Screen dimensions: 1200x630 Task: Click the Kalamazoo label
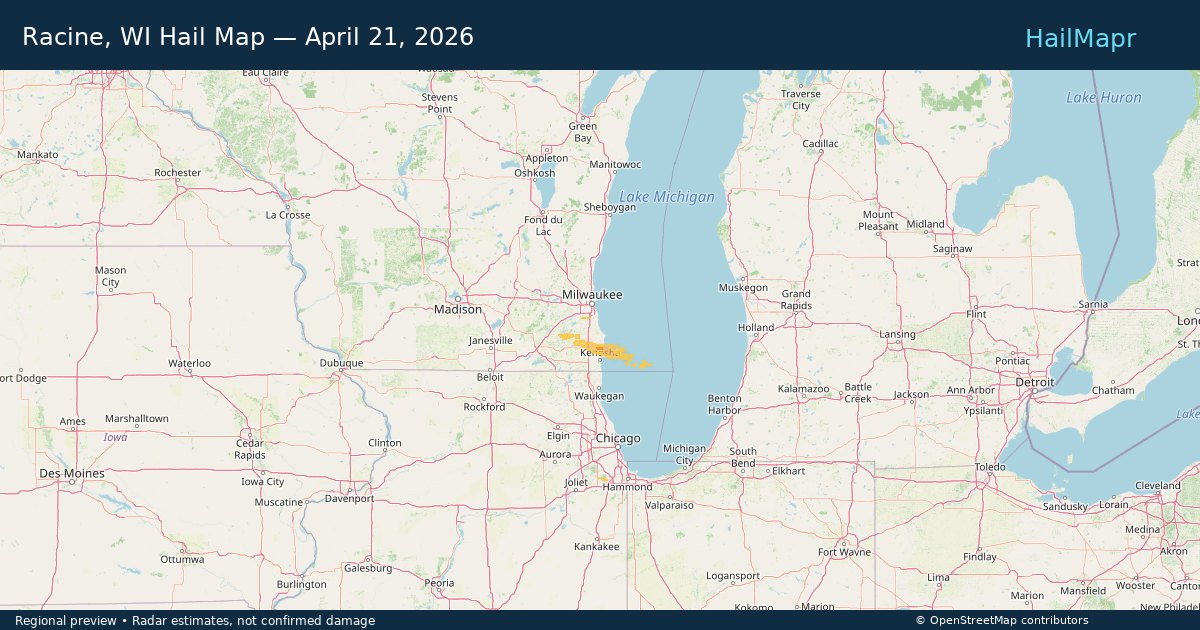point(804,389)
